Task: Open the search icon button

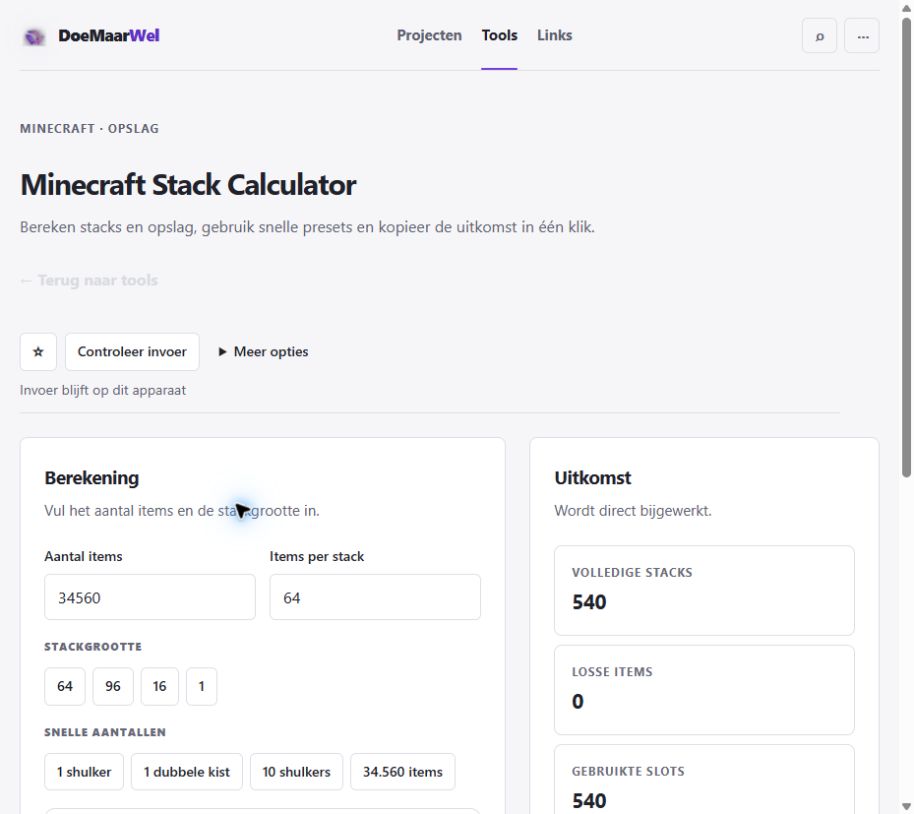Action: pyautogui.click(x=819, y=36)
